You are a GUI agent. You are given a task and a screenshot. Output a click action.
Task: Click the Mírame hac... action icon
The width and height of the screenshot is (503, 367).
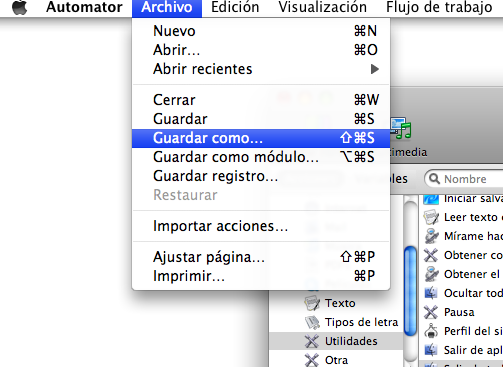click(x=431, y=236)
